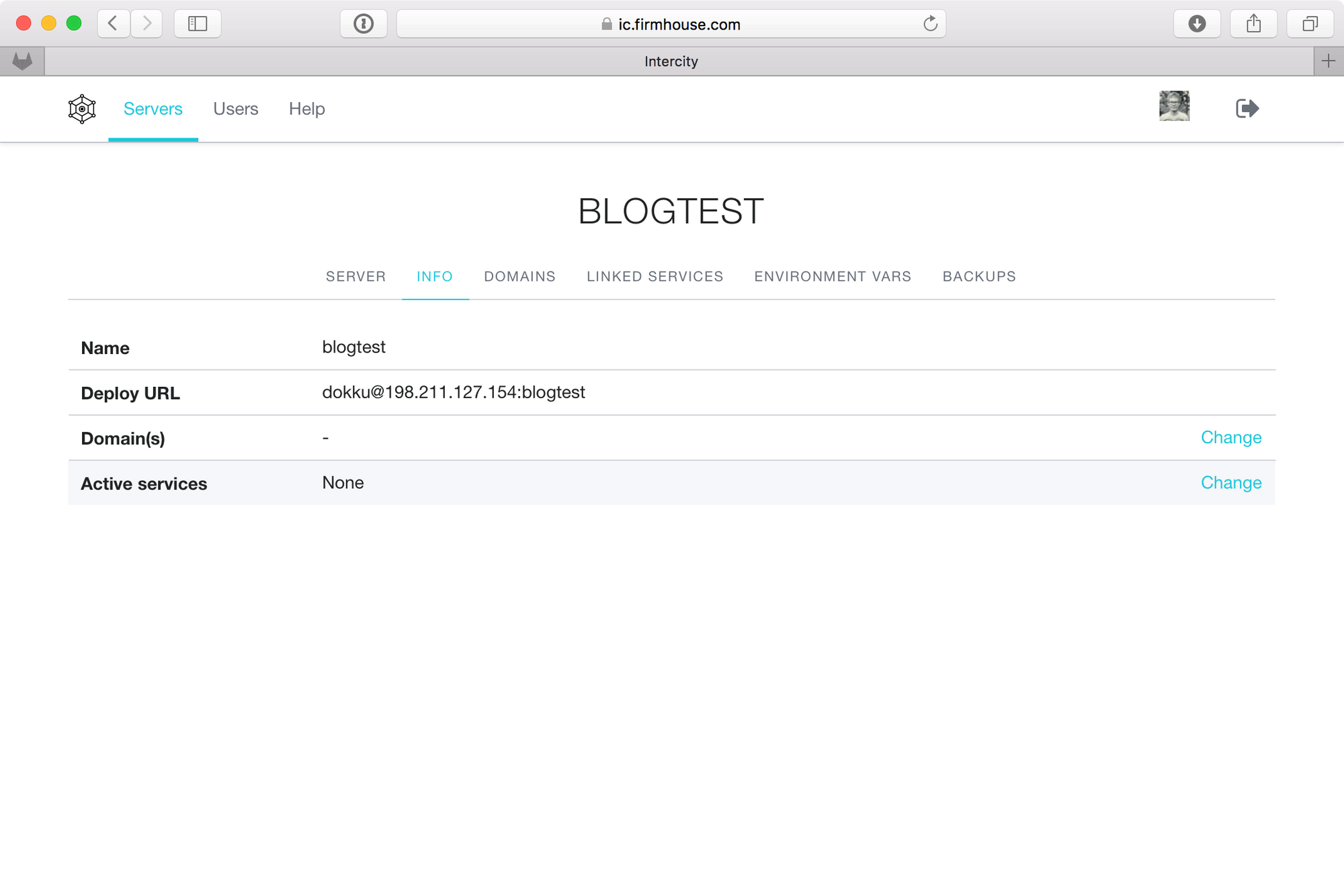Viewport: 1344px width, 896px height.
Task: Go back with the back arrow
Action: tap(114, 24)
